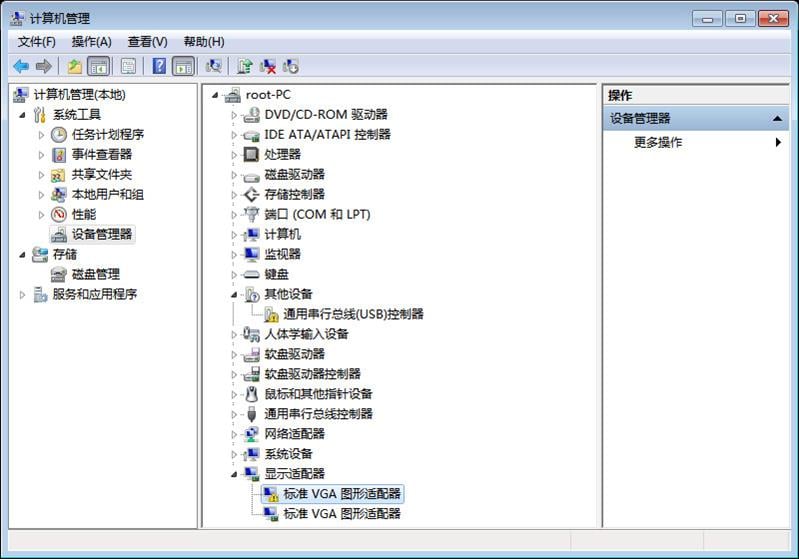The image size is (799, 559).
Task: Click the 键盘 keyboard icon
Action: click(251, 275)
